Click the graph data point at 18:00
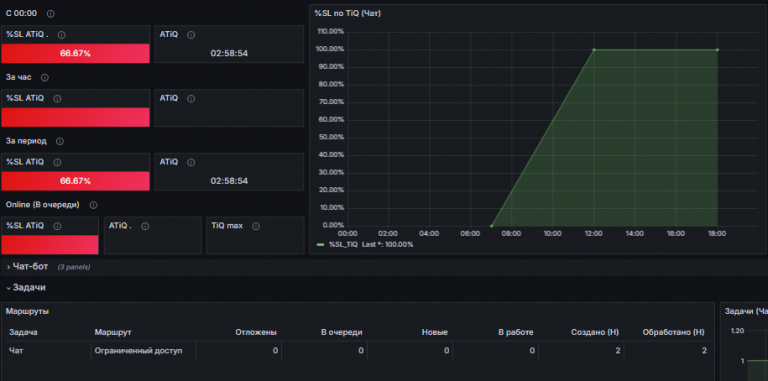 click(x=717, y=49)
